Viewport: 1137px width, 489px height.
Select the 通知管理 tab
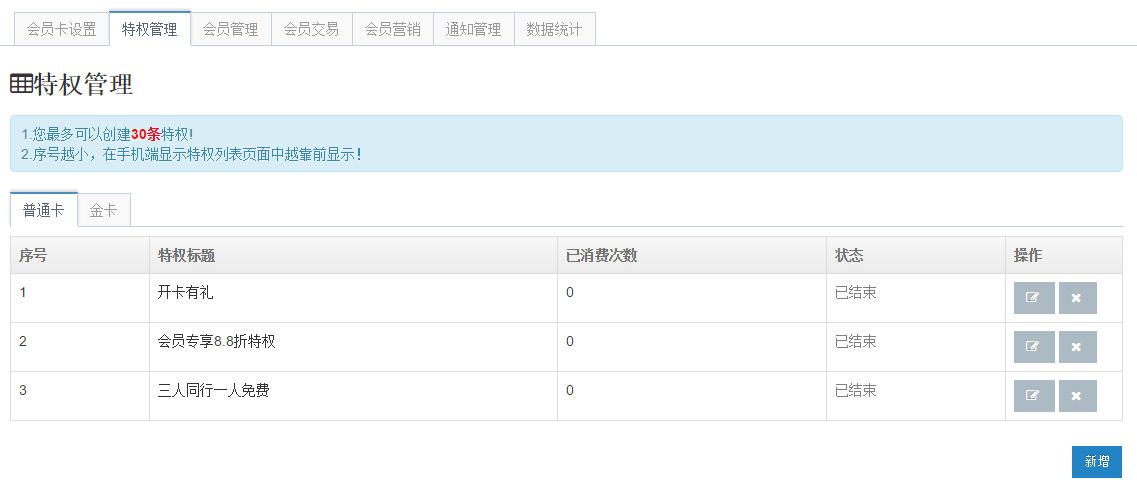tap(474, 29)
